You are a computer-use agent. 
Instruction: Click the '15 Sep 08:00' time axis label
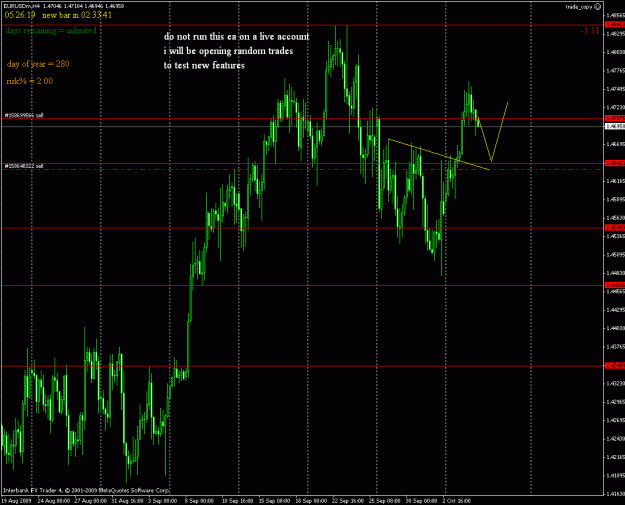275,501
